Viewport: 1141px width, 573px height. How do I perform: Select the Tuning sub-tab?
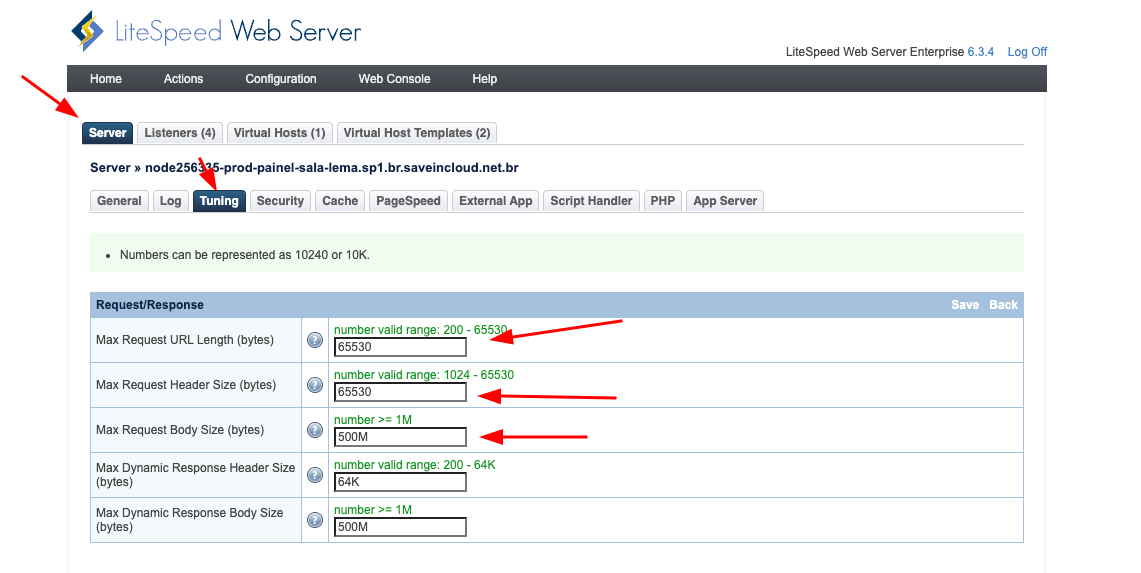pyautogui.click(x=219, y=201)
